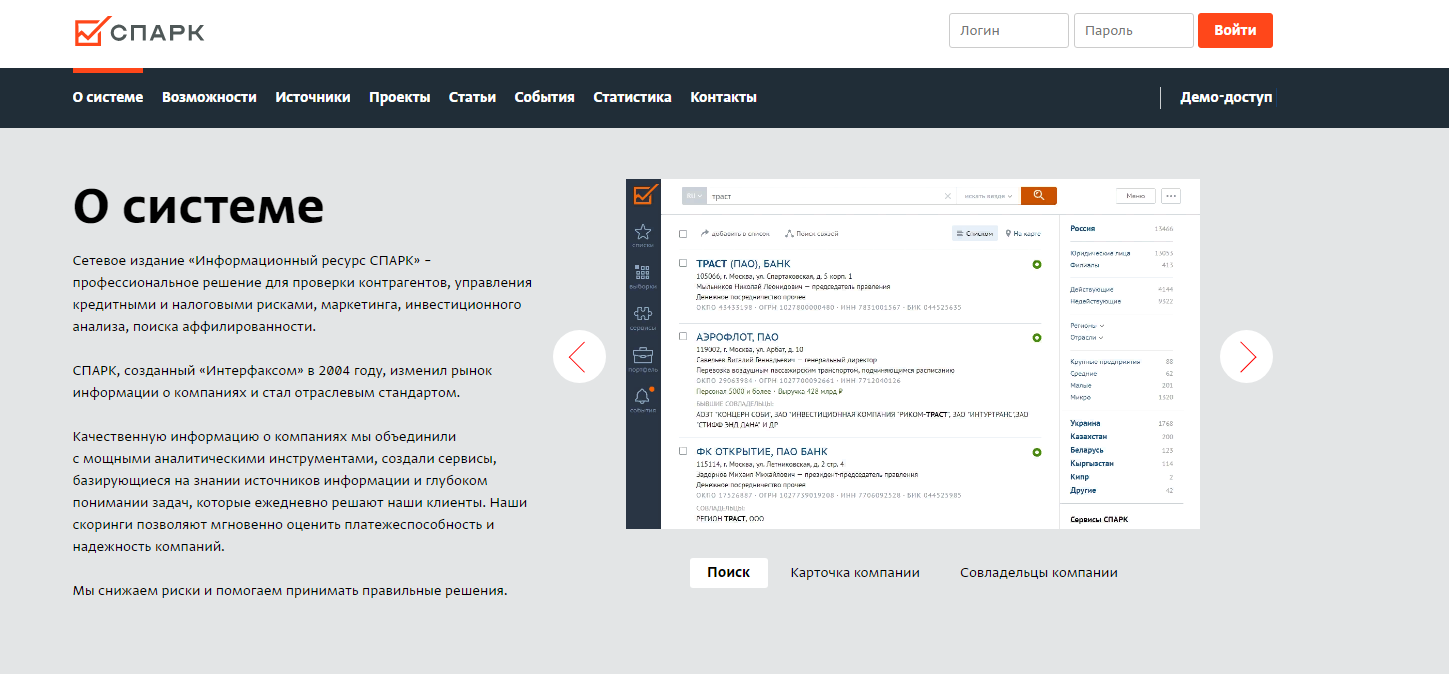Open the ФК ОТКРЫТИЕ, ПАО БАНК result title
The width and height of the screenshot is (1449, 679).
point(762,452)
